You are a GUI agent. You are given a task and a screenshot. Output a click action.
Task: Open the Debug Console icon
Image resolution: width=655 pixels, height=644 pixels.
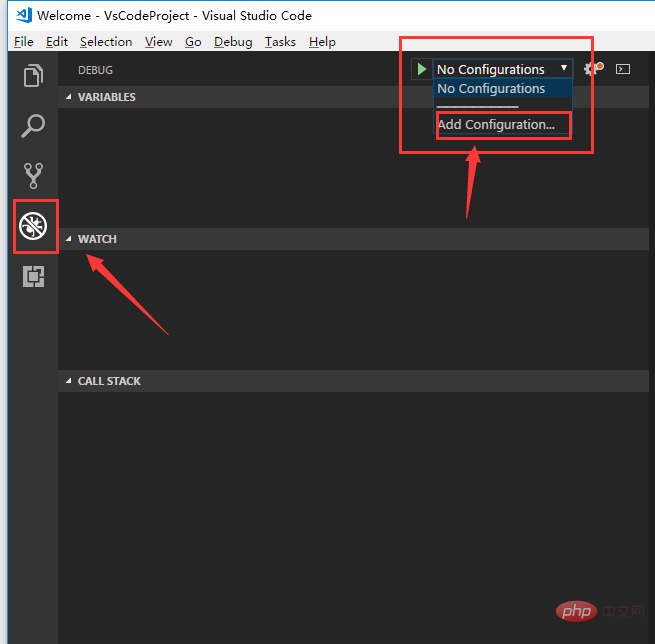click(x=622, y=69)
